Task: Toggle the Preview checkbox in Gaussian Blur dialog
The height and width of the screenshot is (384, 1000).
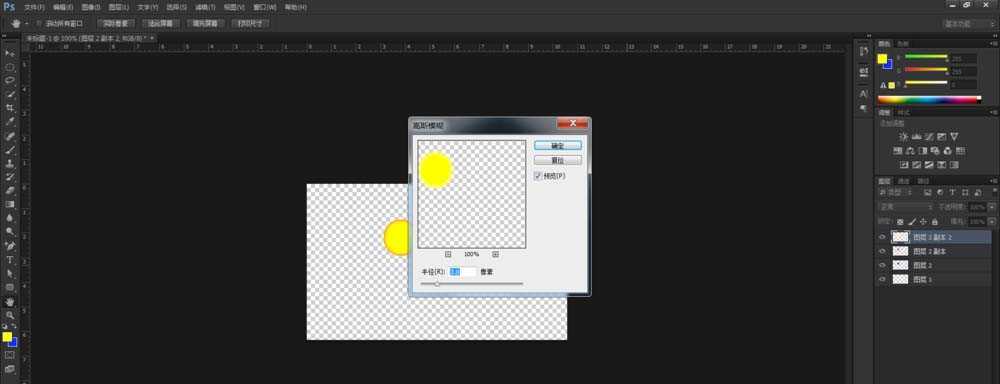Action: point(538,175)
